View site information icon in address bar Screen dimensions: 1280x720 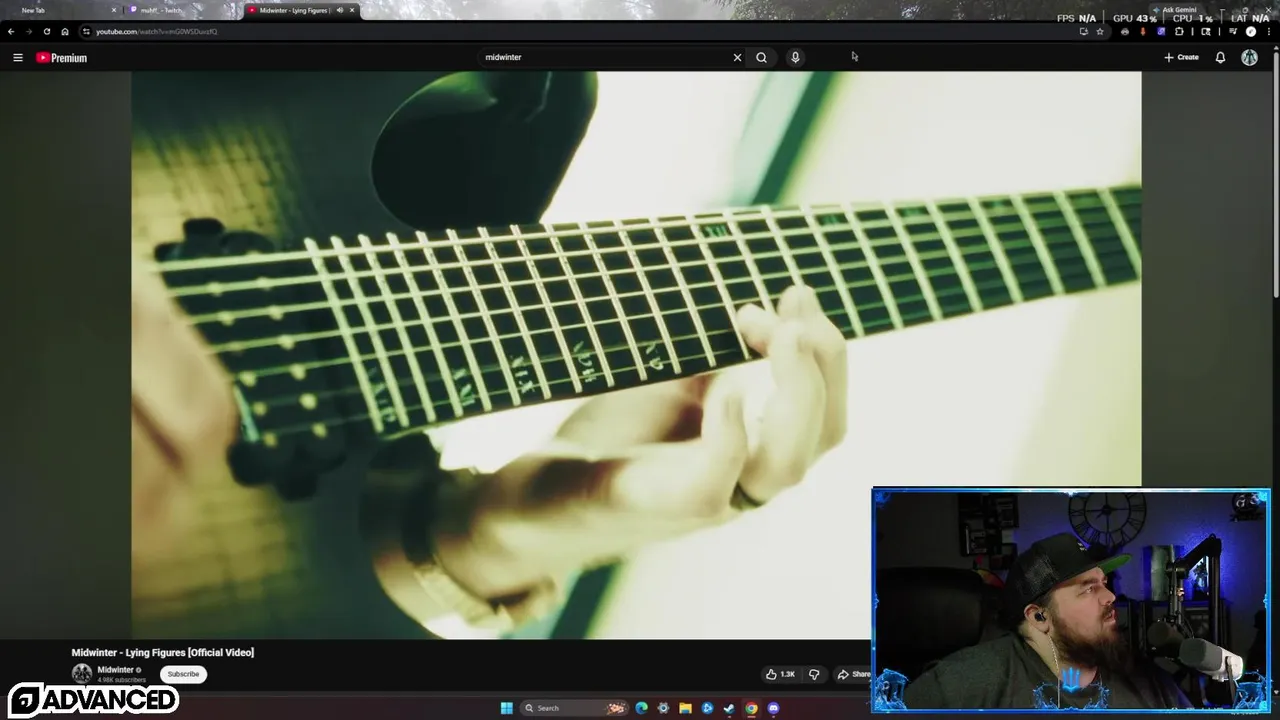click(x=86, y=31)
